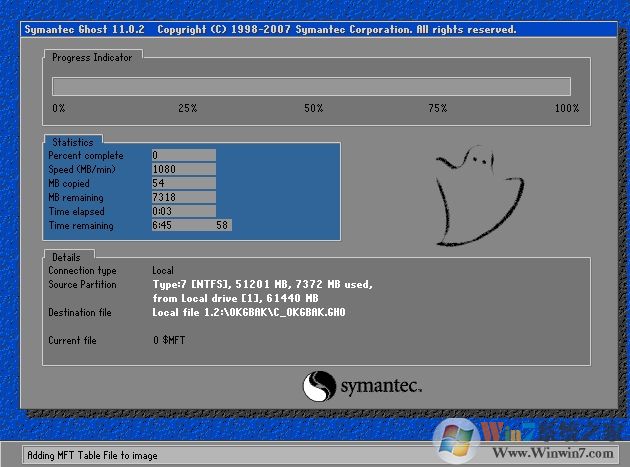Select the MB copied value field

(x=183, y=184)
